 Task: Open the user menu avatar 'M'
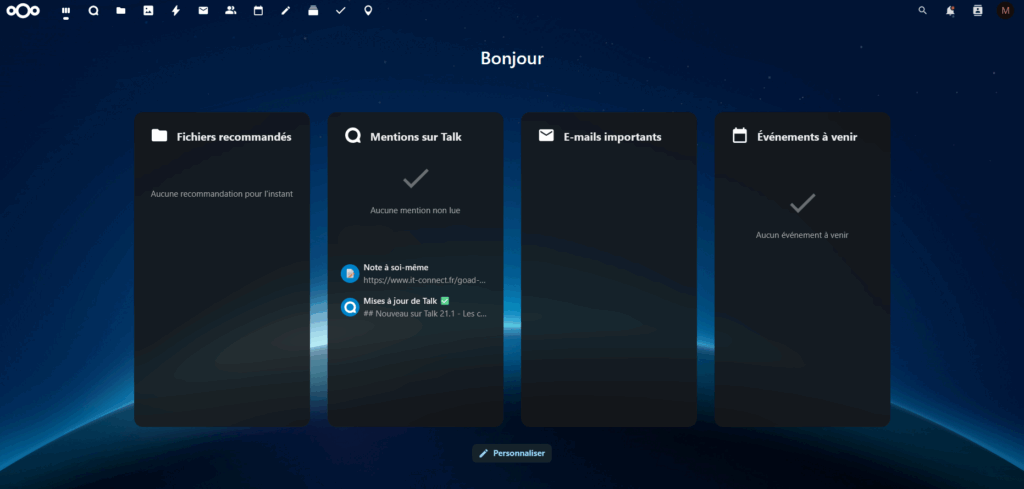(x=1005, y=11)
